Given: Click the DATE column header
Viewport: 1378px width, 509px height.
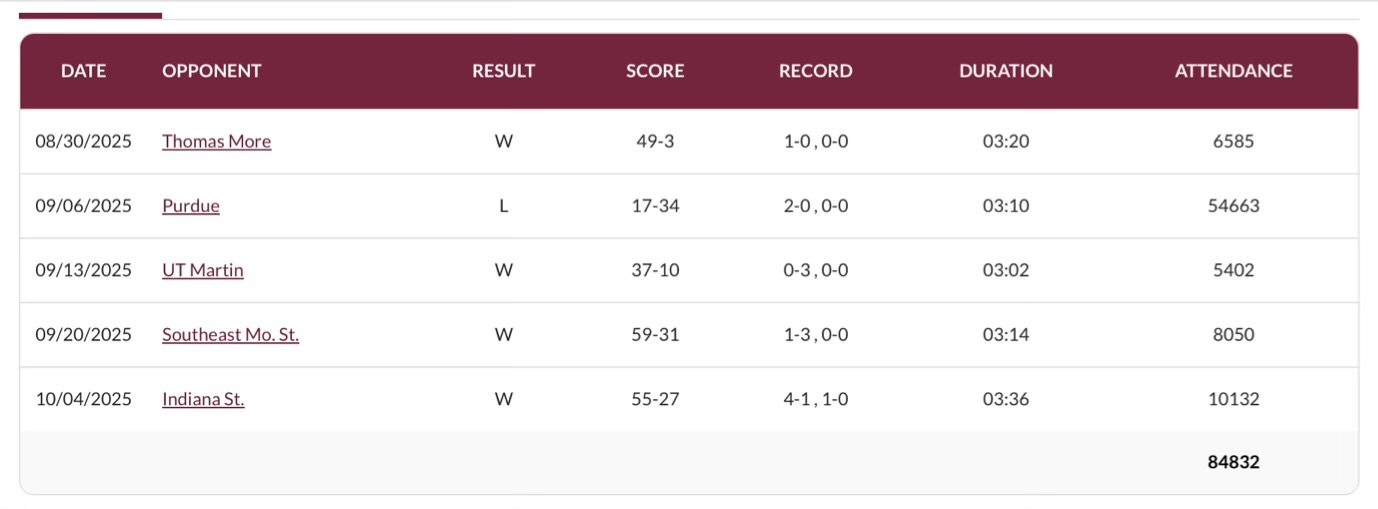Looking at the screenshot, I should (83, 71).
